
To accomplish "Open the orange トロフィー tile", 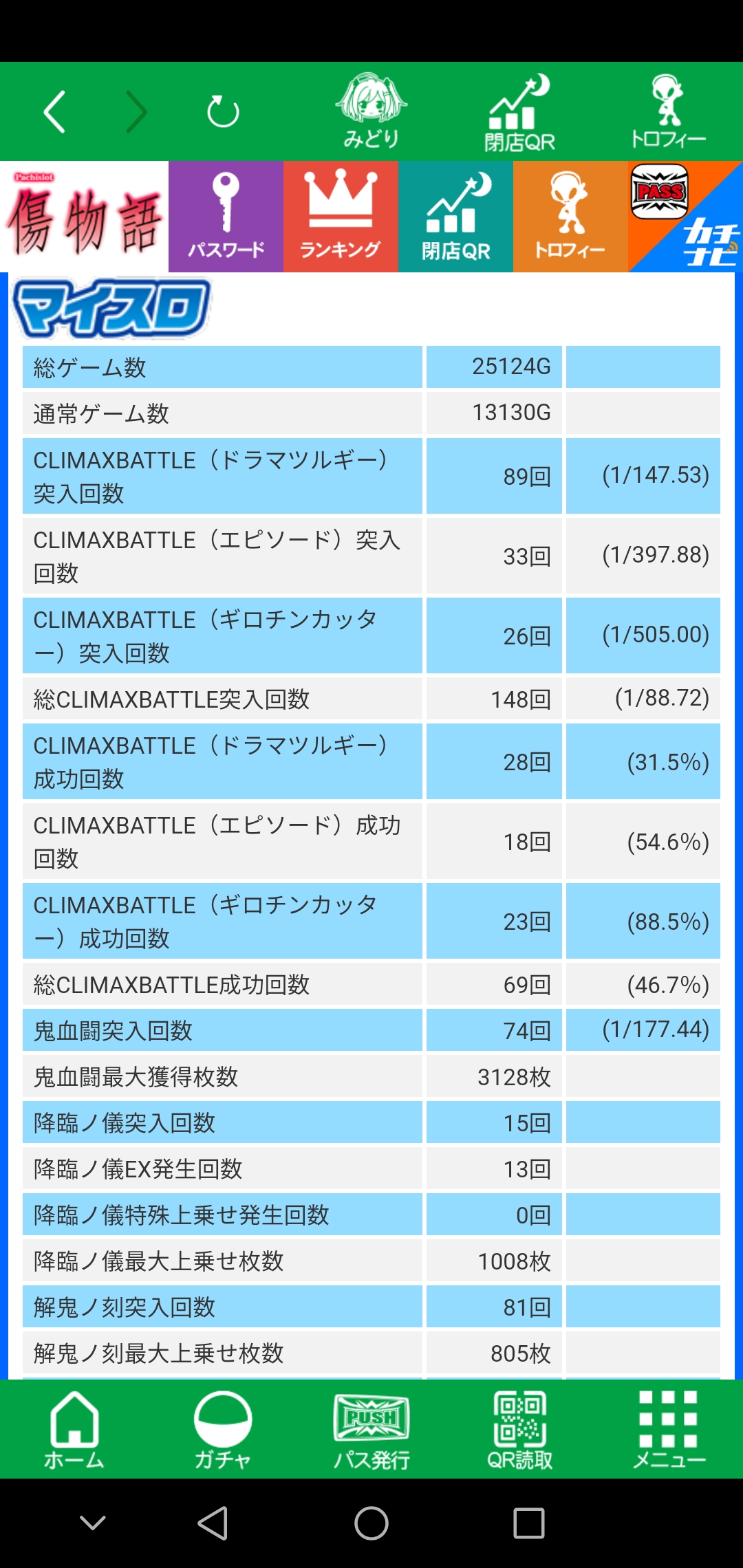I will pyautogui.click(x=570, y=217).
